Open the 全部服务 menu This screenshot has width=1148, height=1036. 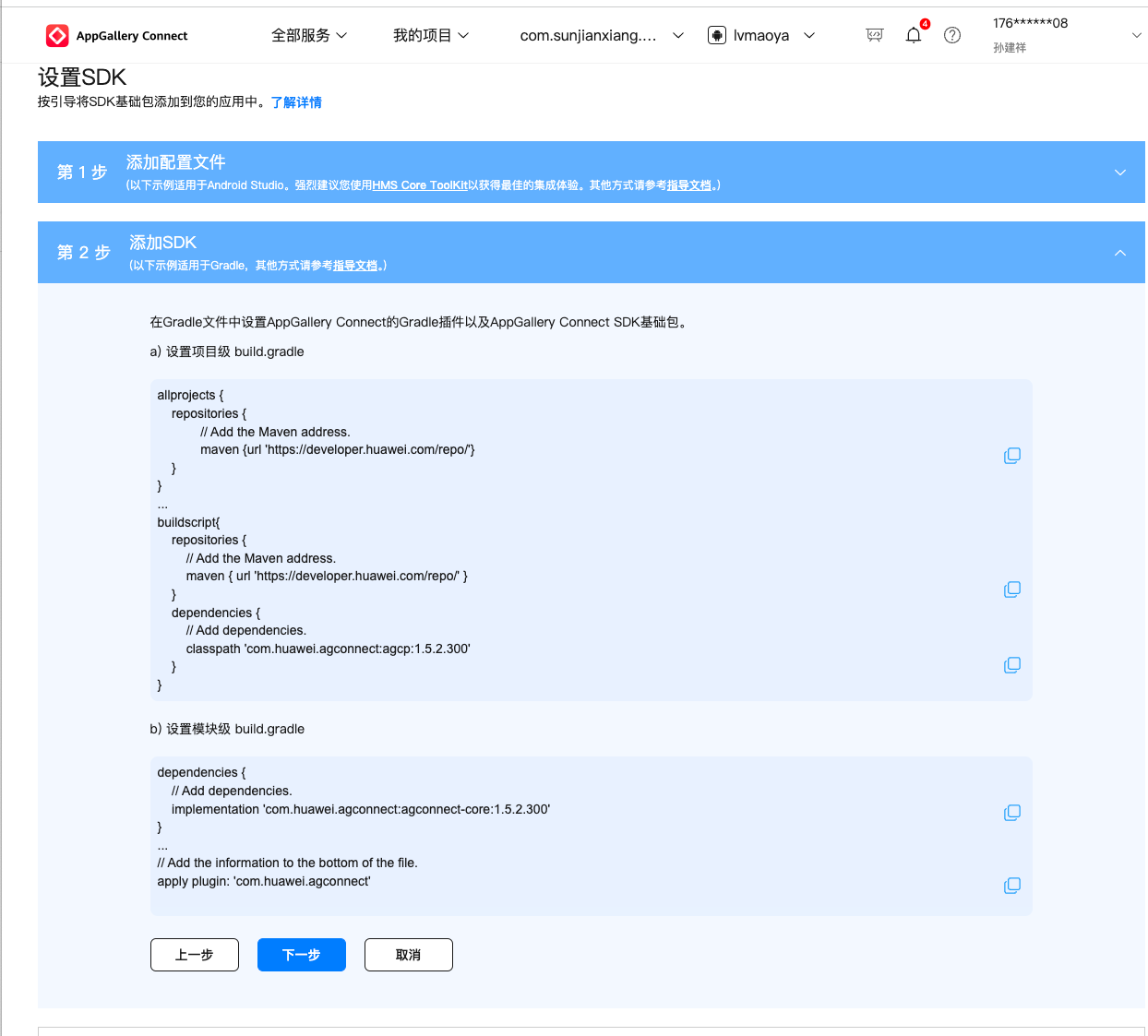pyautogui.click(x=309, y=35)
